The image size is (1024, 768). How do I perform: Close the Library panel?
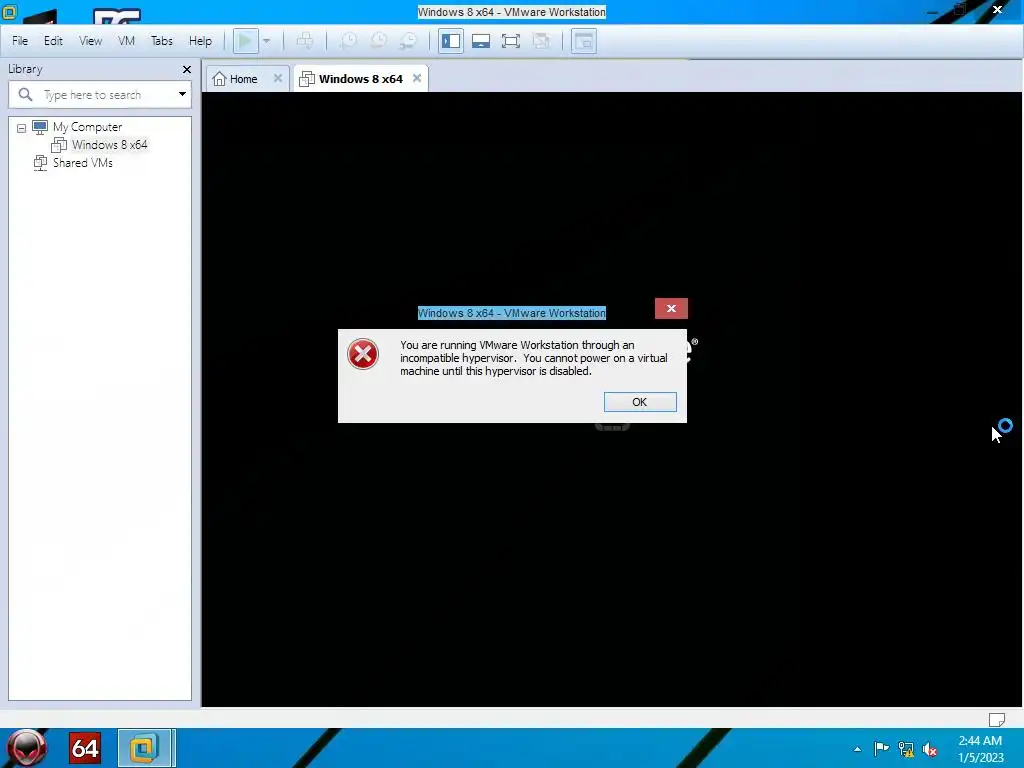(x=187, y=69)
